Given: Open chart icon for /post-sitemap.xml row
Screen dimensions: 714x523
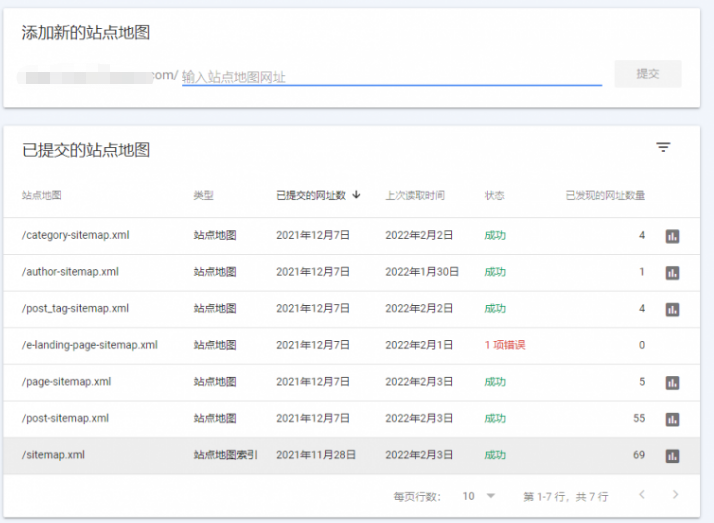Looking at the screenshot, I should tap(673, 419).
